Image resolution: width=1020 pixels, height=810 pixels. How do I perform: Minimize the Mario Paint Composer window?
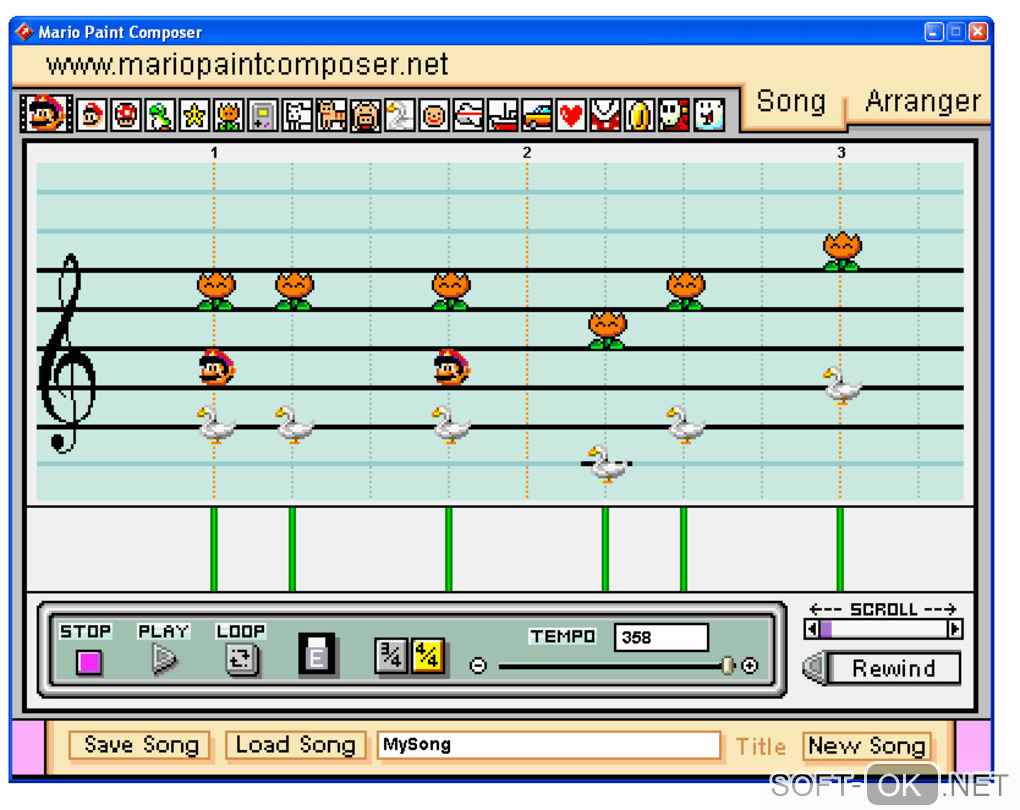tap(934, 32)
